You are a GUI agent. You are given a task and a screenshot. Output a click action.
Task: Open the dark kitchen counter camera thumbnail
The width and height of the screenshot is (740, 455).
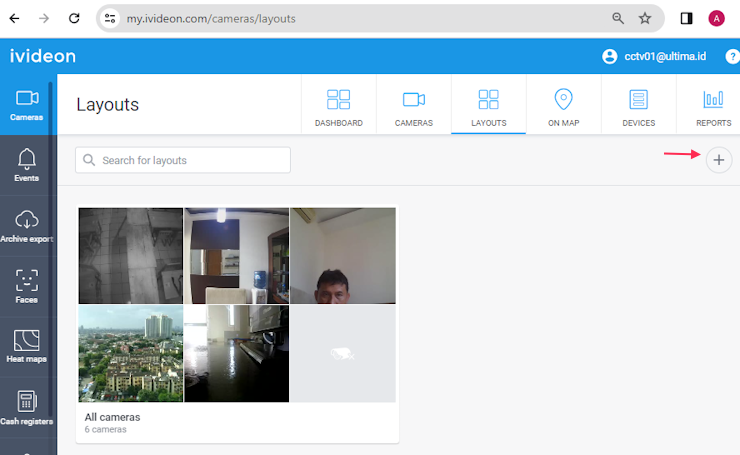click(236, 354)
